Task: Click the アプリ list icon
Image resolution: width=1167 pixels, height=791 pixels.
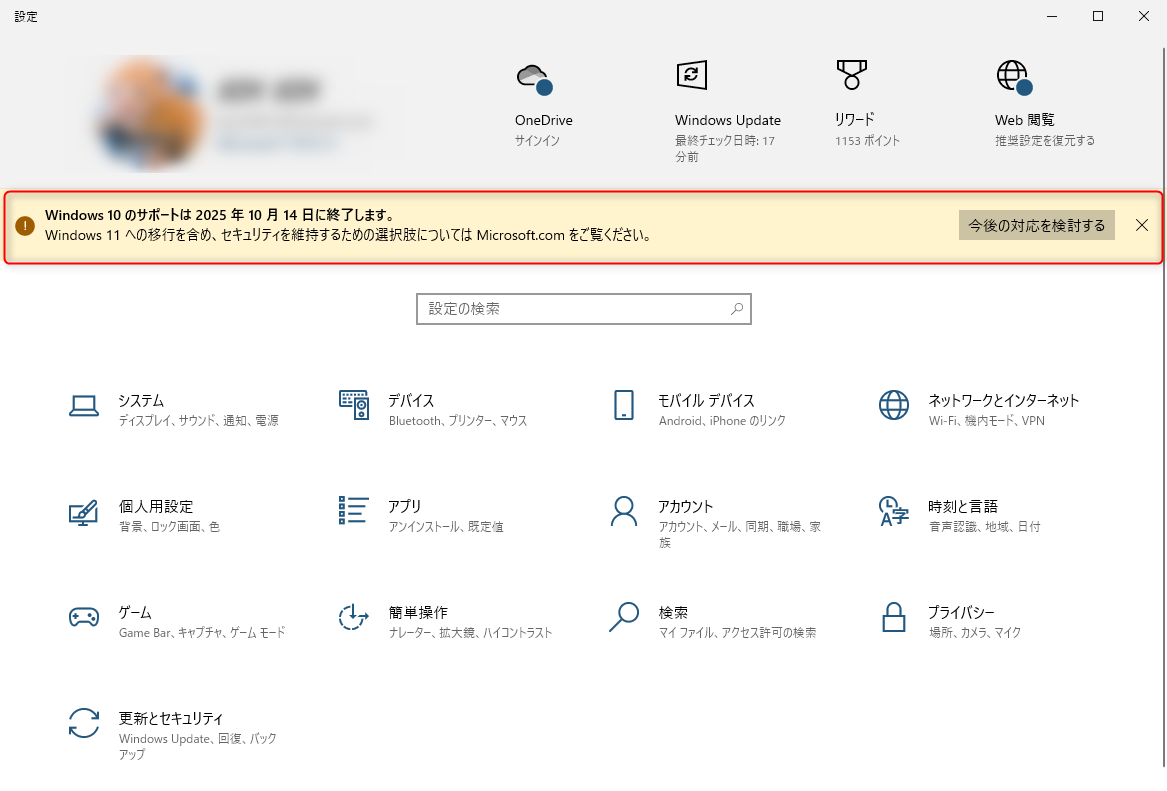Action: (x=354, y=511)
